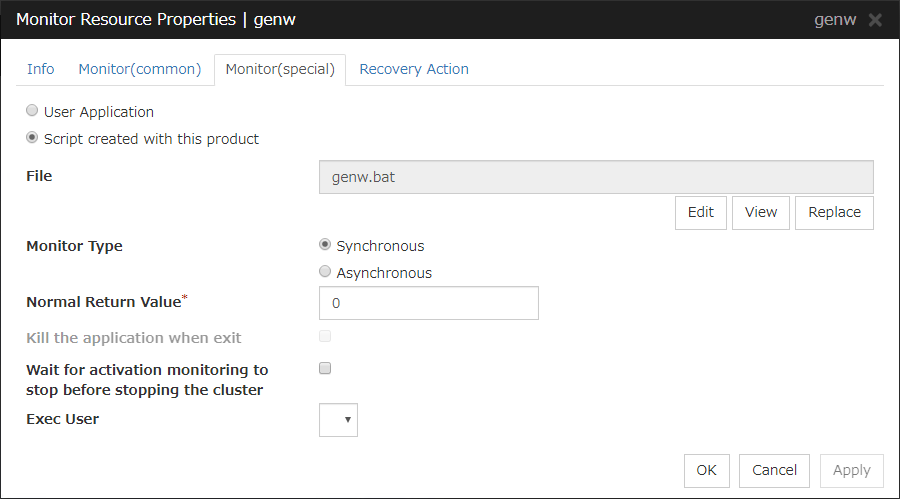Click the Replace button
The height and width of the screenshot is (499, 900).
tap(834, 212)
